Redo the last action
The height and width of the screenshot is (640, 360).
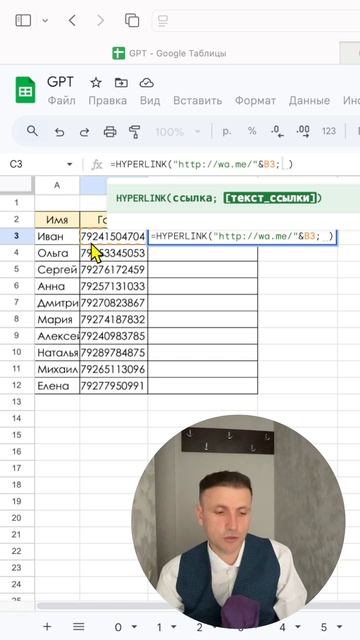click(84, 131)
